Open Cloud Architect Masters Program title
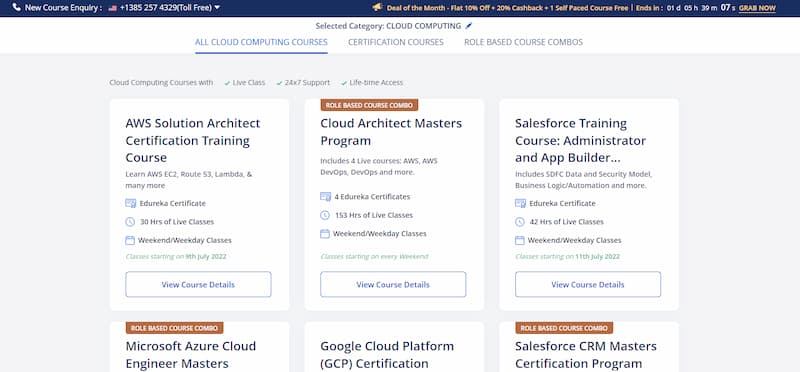800x372 pixels. point(391,132)
